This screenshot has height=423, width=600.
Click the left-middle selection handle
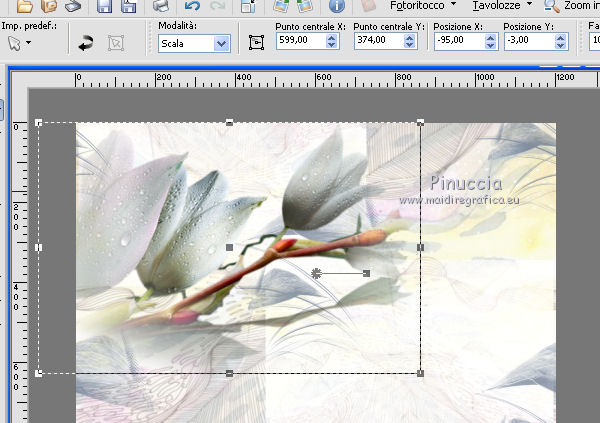[x=38, y=248]
